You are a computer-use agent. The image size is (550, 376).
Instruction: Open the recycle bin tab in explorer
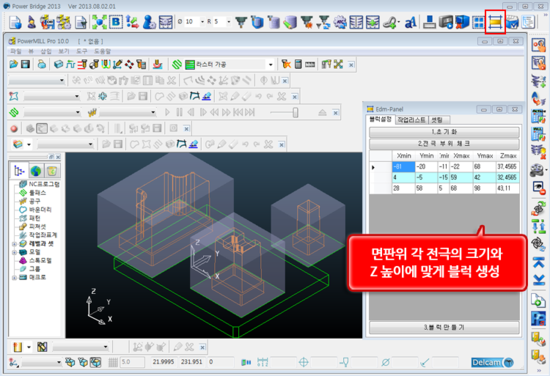click(x=52, y=171)
